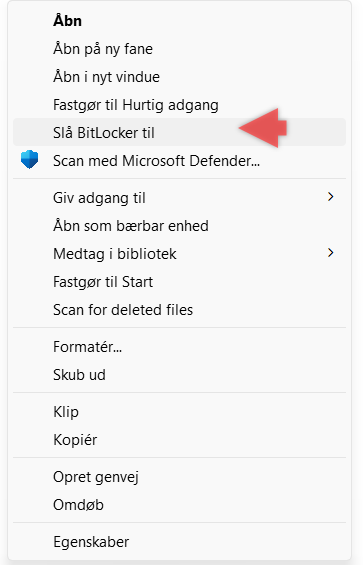The width and height of the screenshot is (363, 565).
Task: Expand the Medtag i bibliotek submenu arrow
Action: [x=331, y=253]
